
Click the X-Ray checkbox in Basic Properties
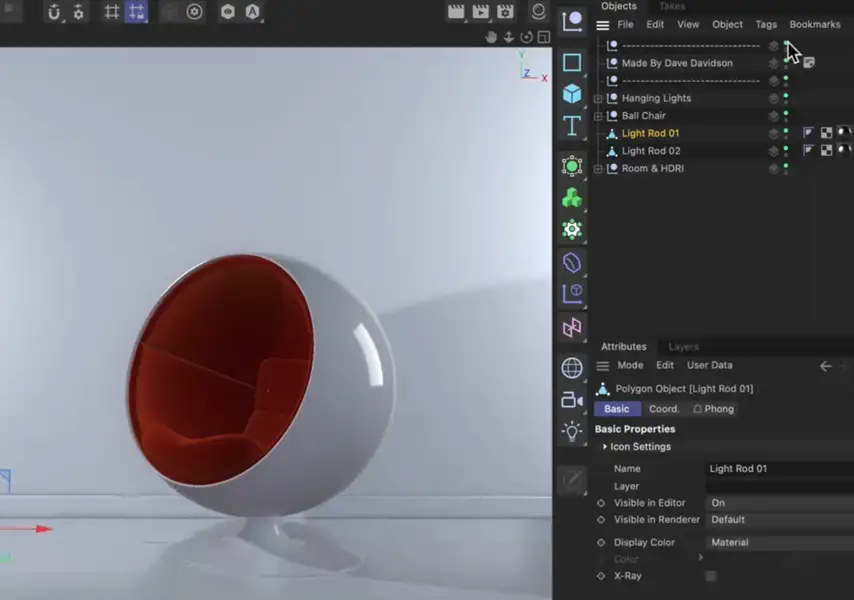click(x=712, y=576)
